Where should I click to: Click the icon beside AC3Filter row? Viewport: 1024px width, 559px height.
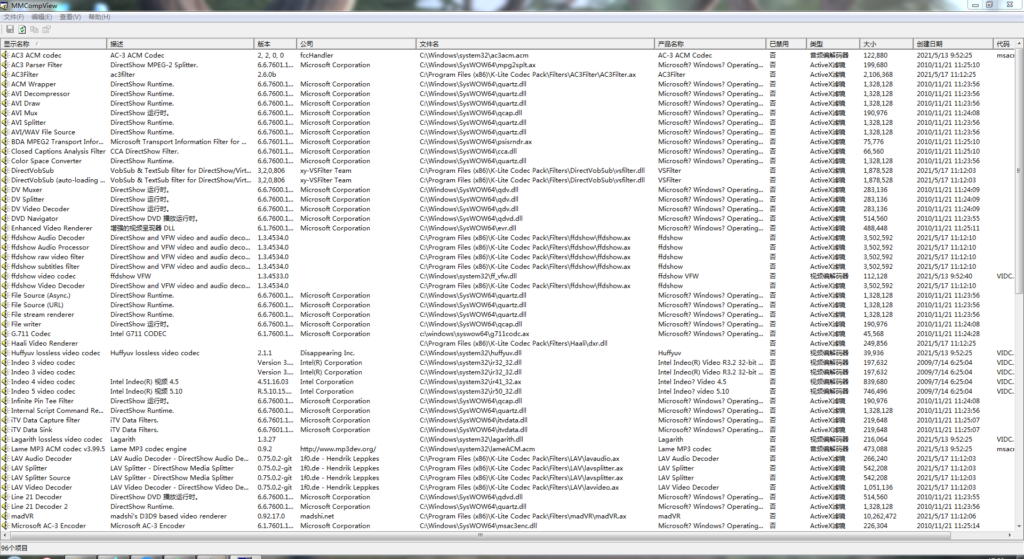(5, 74)
